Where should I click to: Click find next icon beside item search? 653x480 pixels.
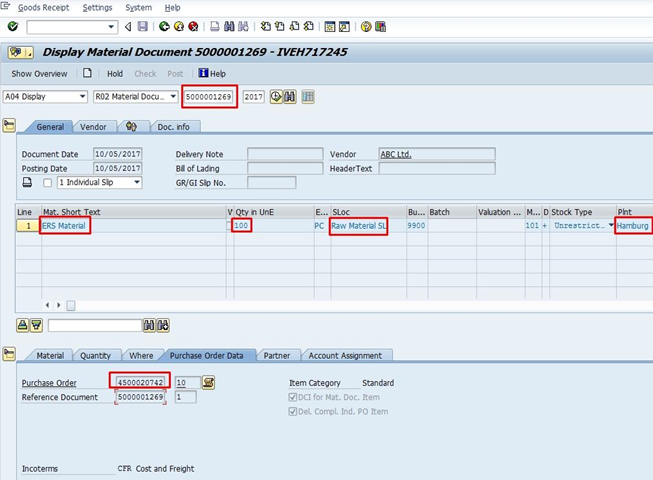point(163,325)
